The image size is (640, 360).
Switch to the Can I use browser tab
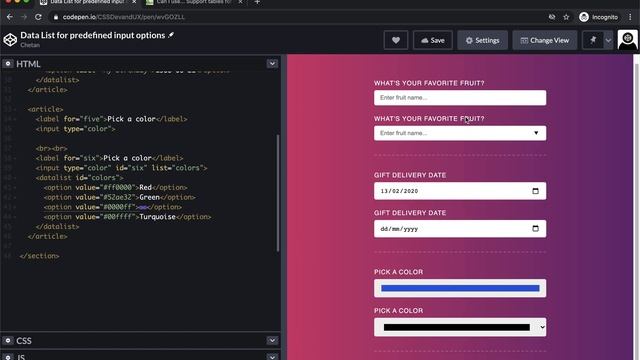click(193, 2)
